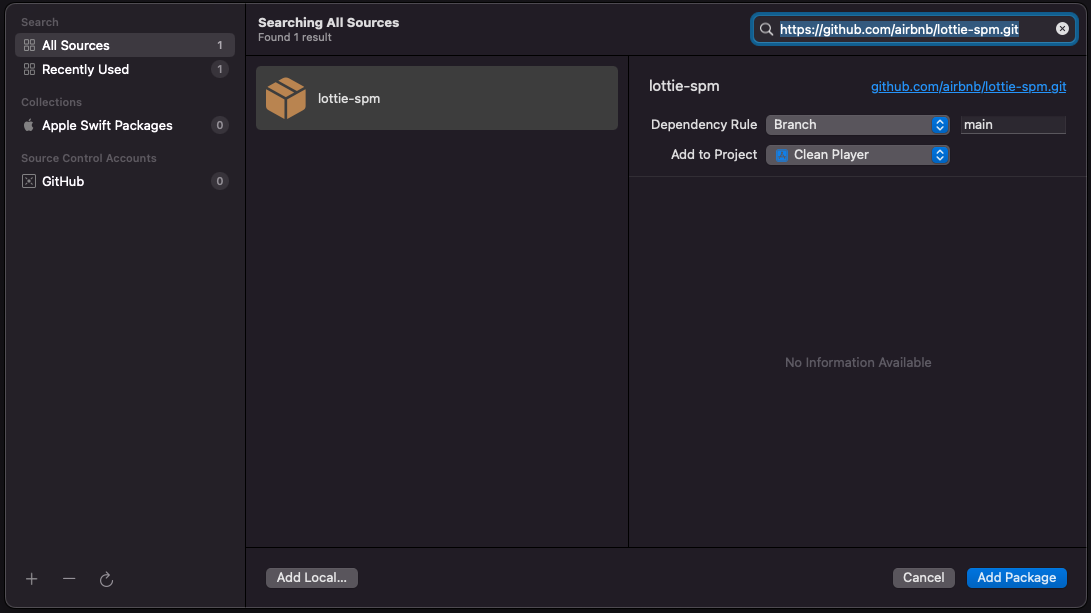This screenshot has height=613, width=1091.
Task: Click the 'No Information Available' text
Action: click(858, 363)
